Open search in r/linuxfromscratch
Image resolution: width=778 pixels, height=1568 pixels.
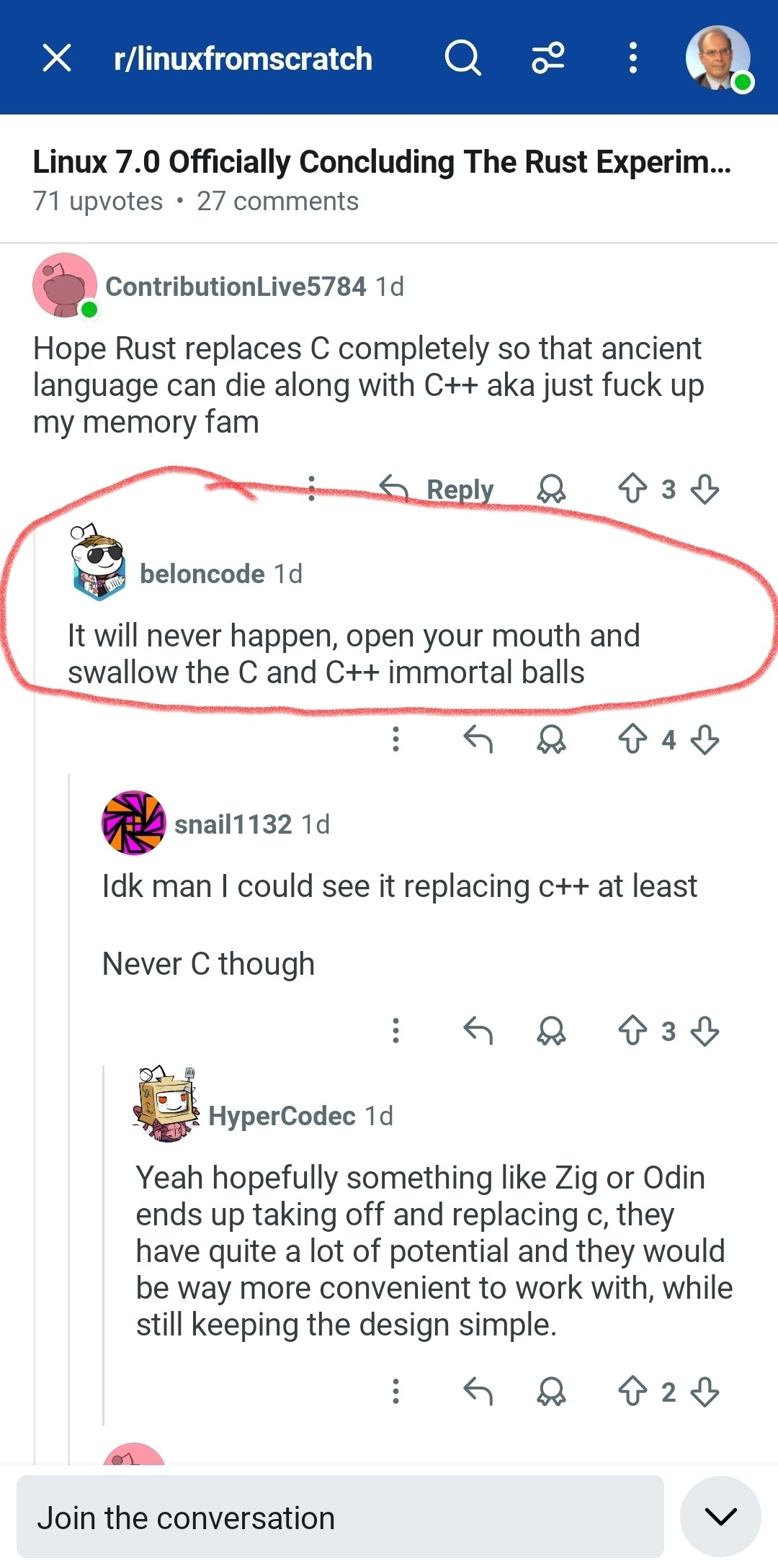[462, 58]
